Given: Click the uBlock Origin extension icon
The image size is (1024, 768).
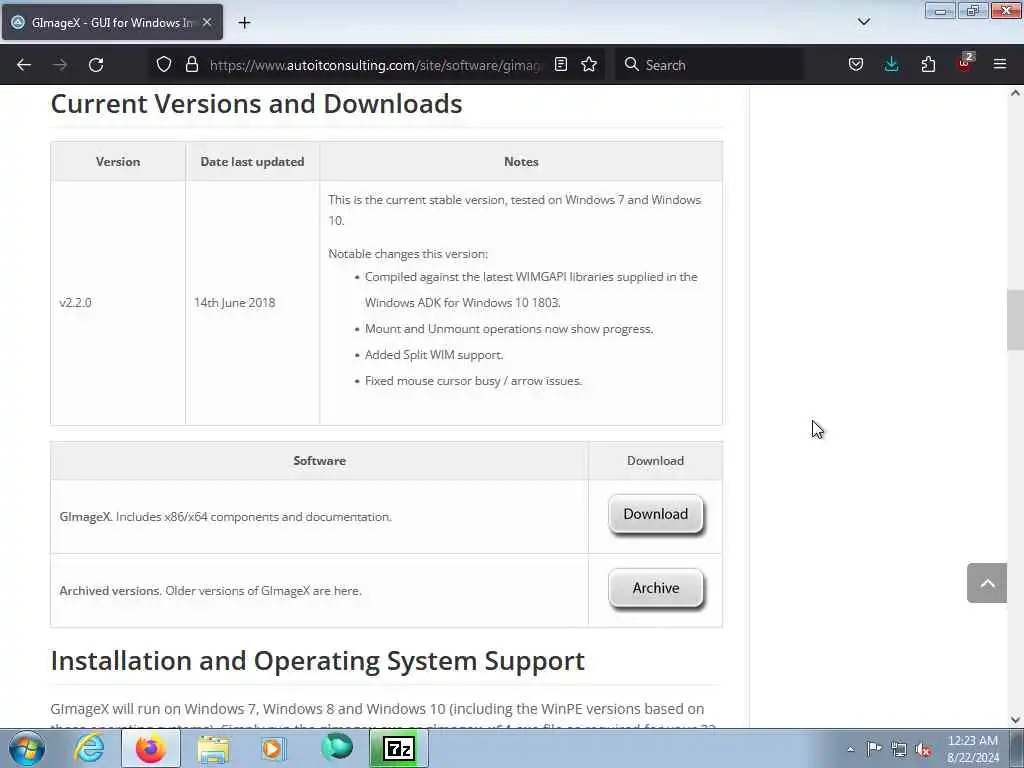Looking at the screenshot, I should [965, 63].
